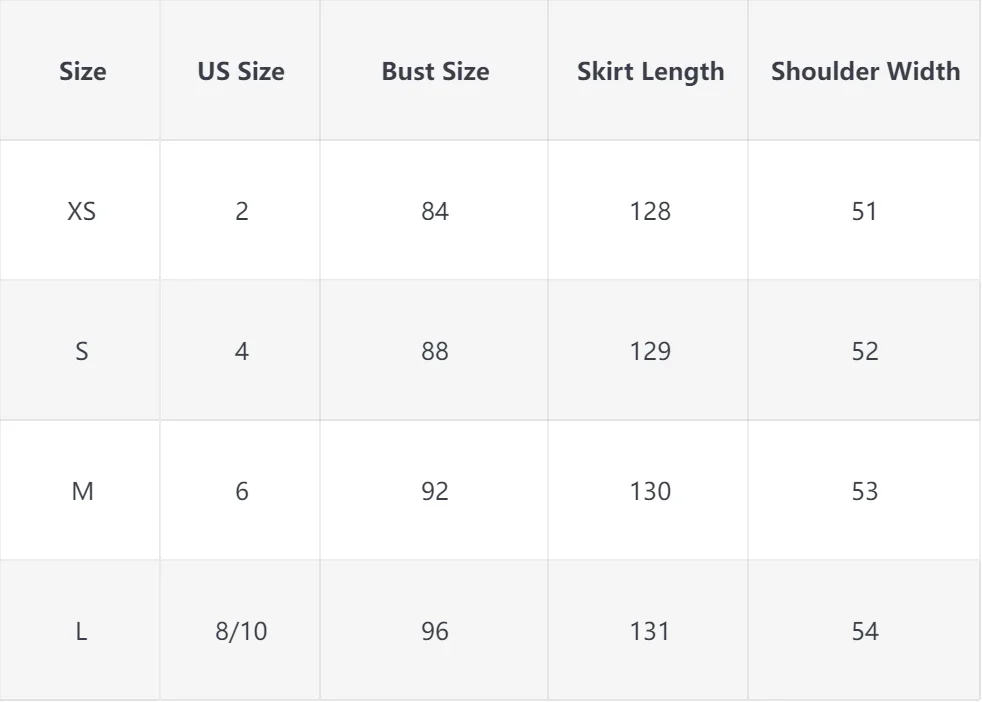Select the S size cell
The width and height of the screenshot is (982, 702).
pyautogui.click(x=82, y=352)
